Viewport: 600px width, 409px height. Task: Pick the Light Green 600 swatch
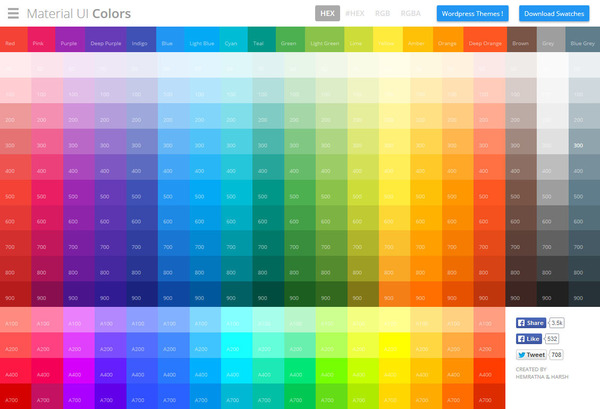pos(331,218)
